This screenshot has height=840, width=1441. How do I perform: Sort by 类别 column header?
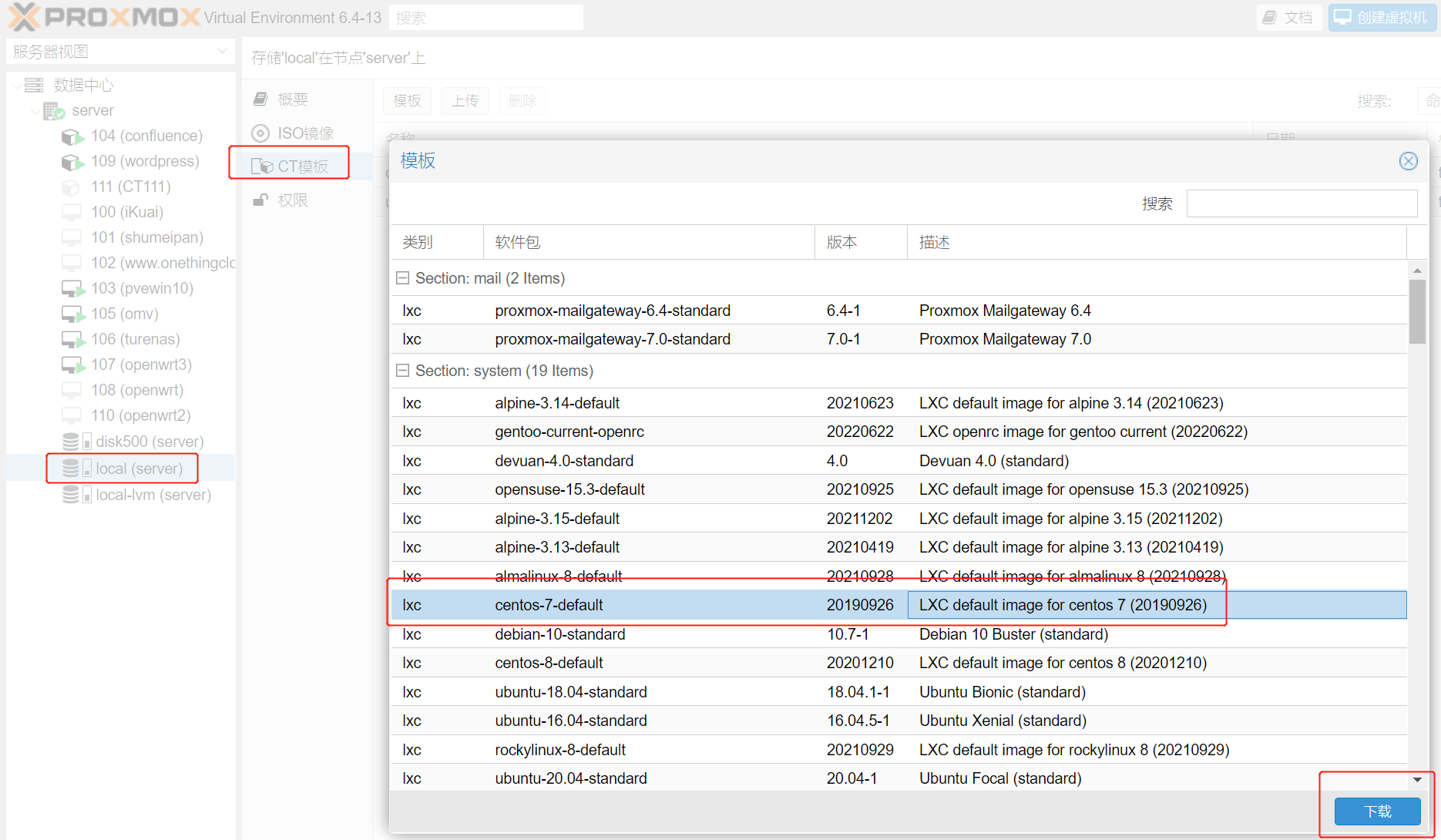tap(437, 243)
